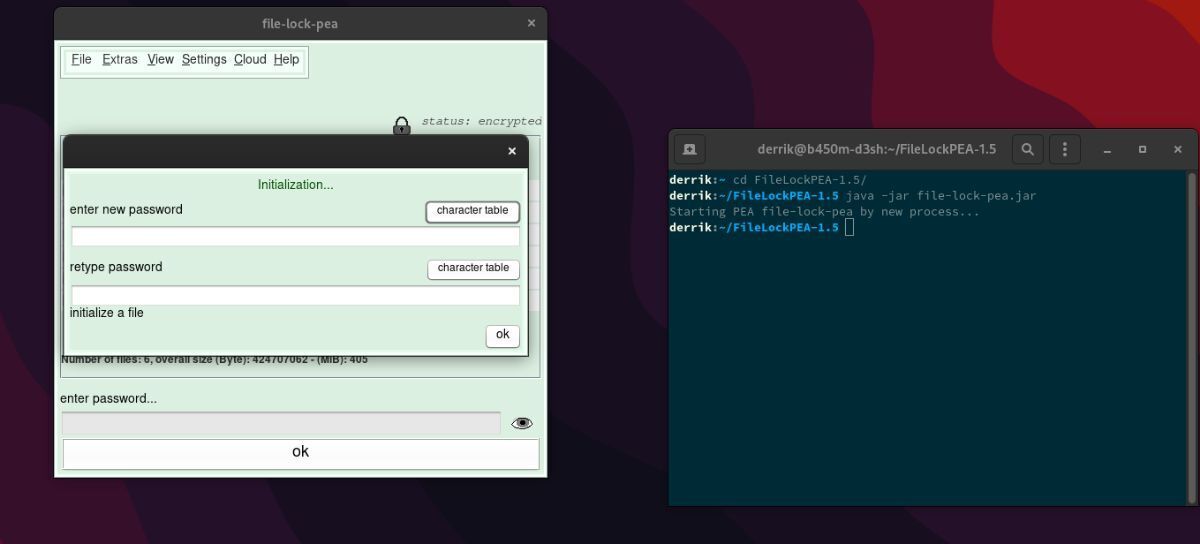Close the file-lock-pea window
This screenshot has width=1200, height=544.
[532, 23]
